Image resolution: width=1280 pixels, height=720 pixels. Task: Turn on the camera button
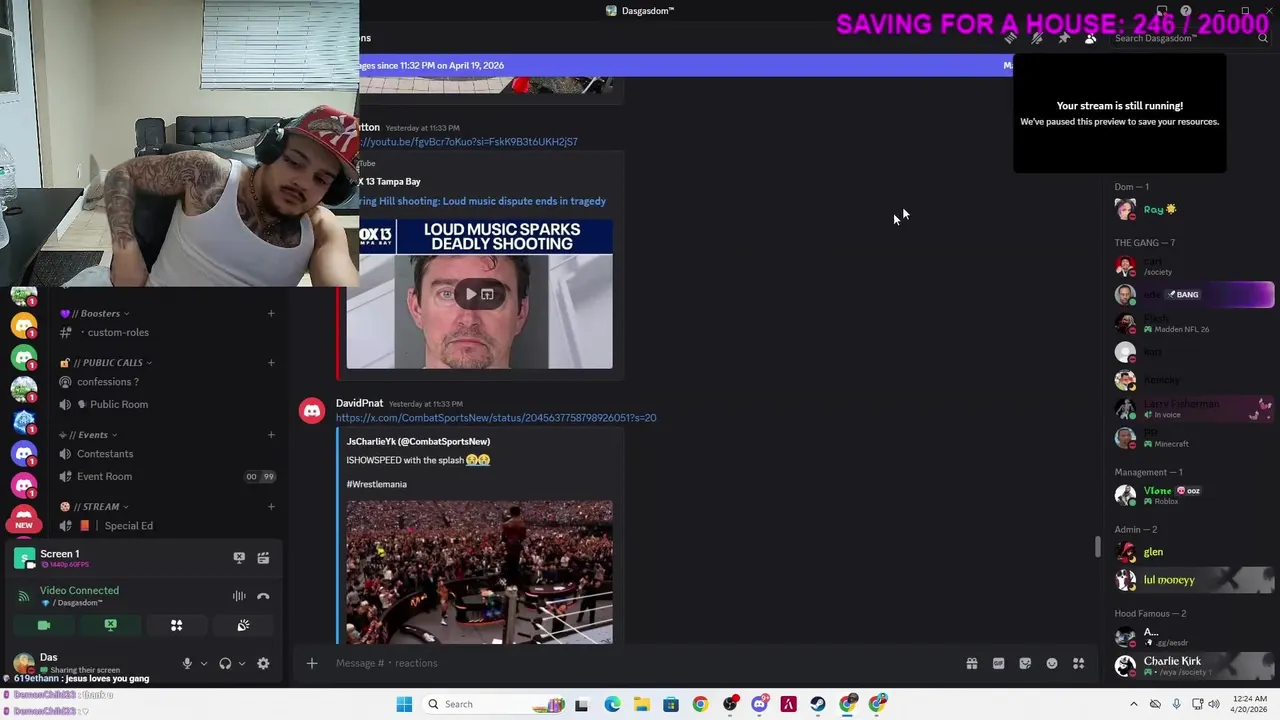pyautogui.click(x=44, y=625)
